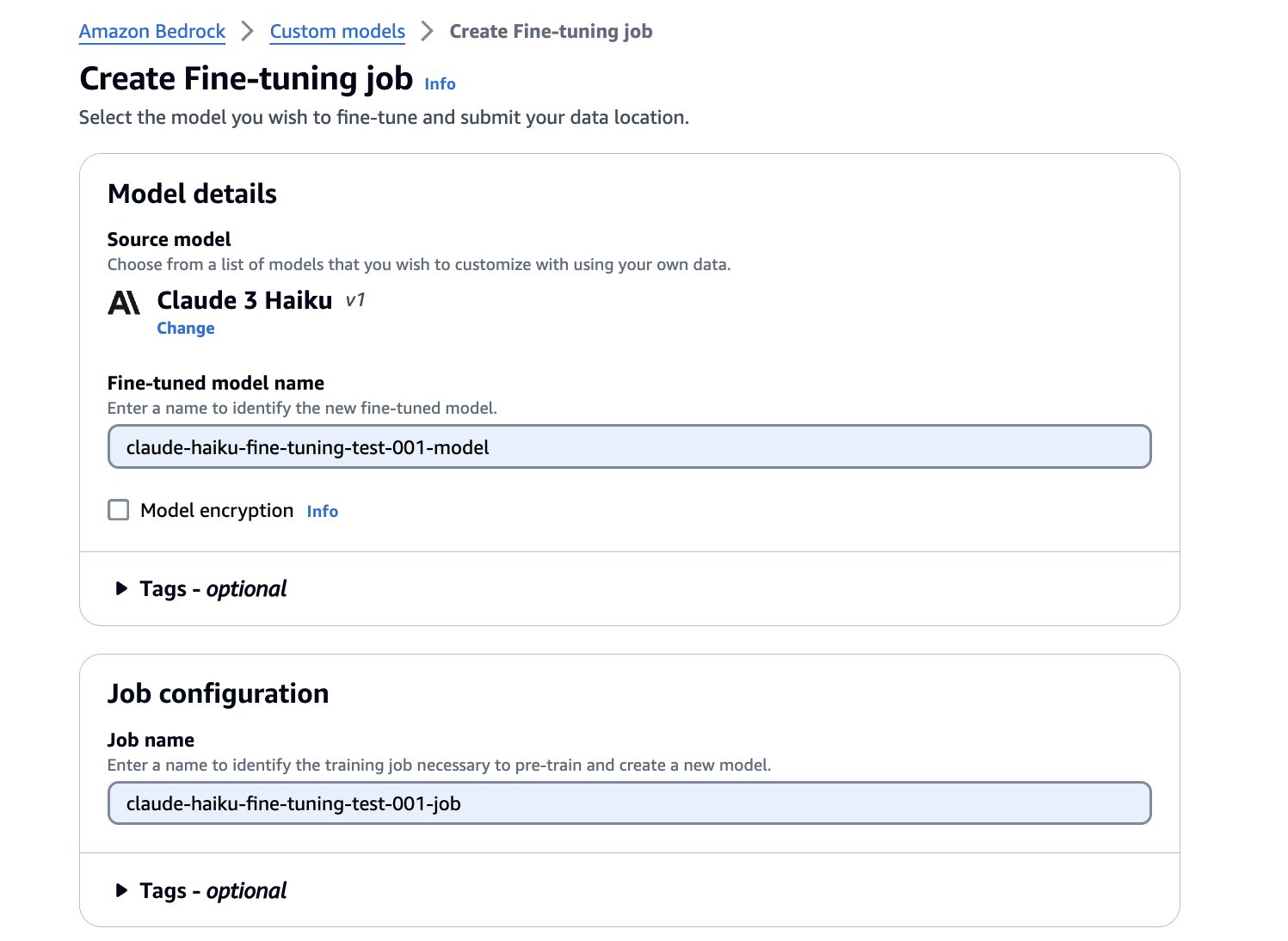Click the Anthropic logo beside Claude 3 Haiku
The height and width of the screenshot is (941, 1288).
pyautogui.click(x=124, y=303)
